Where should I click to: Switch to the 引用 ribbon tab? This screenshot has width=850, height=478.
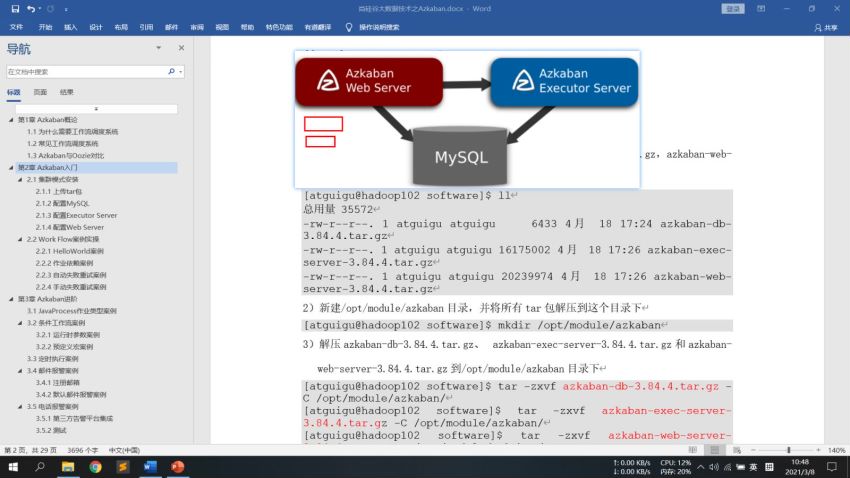(x=146, y=27)
